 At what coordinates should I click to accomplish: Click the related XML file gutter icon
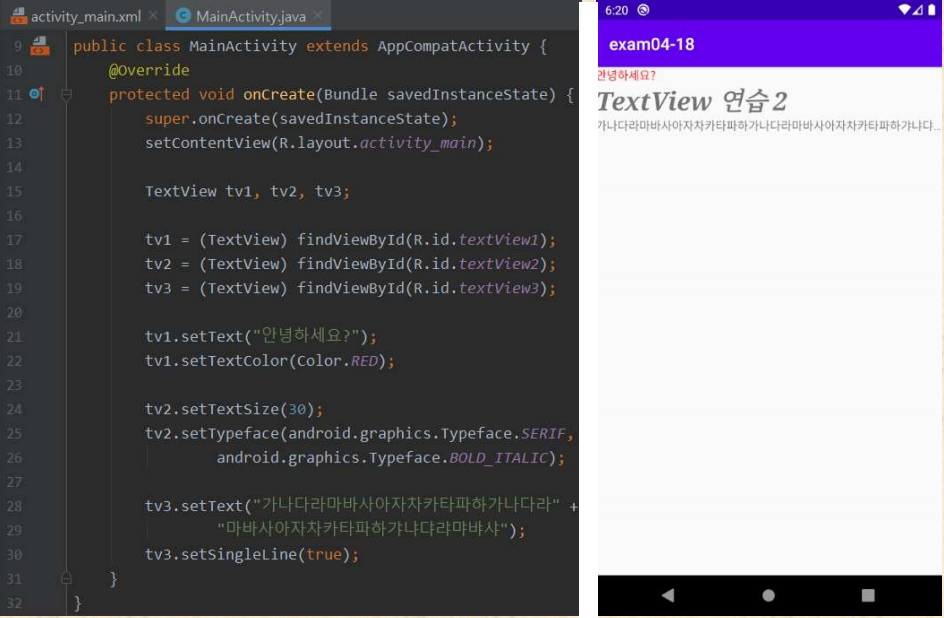40,46
